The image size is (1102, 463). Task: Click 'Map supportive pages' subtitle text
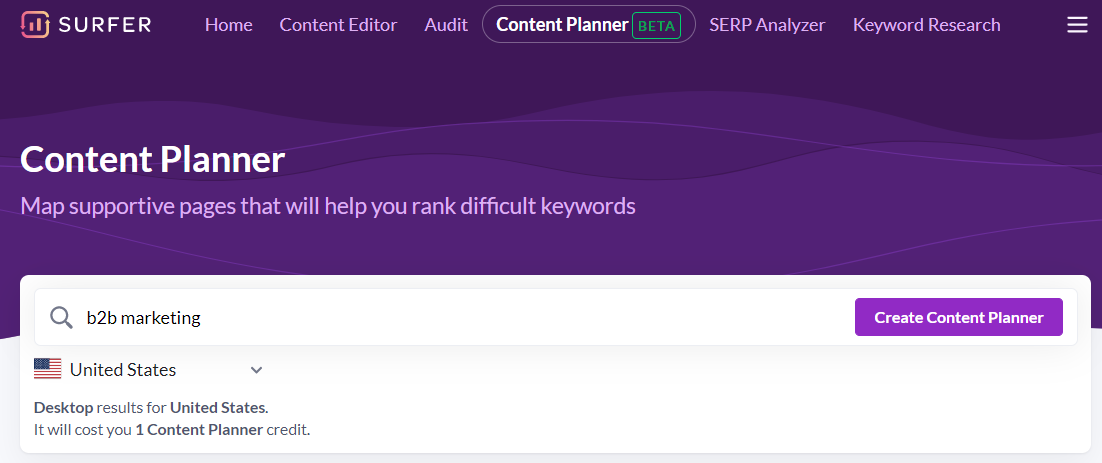(328, 206)
